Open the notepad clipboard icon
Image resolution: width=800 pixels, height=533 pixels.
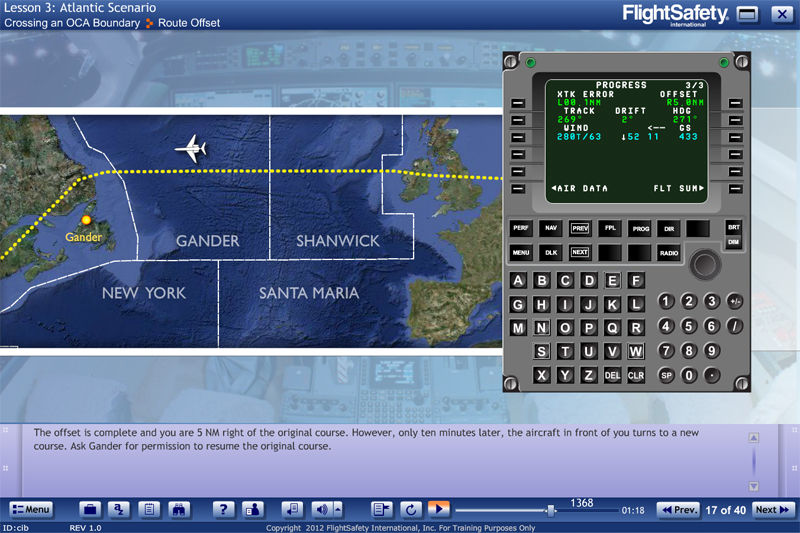click(149, 510)
